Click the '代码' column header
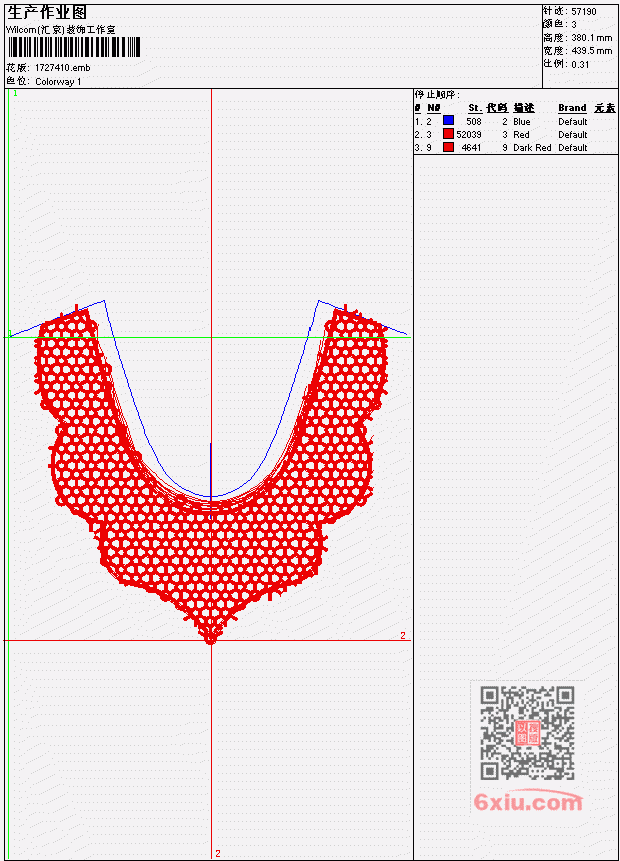620x861 pixels. pyautogui.click(x=497, y=108)
